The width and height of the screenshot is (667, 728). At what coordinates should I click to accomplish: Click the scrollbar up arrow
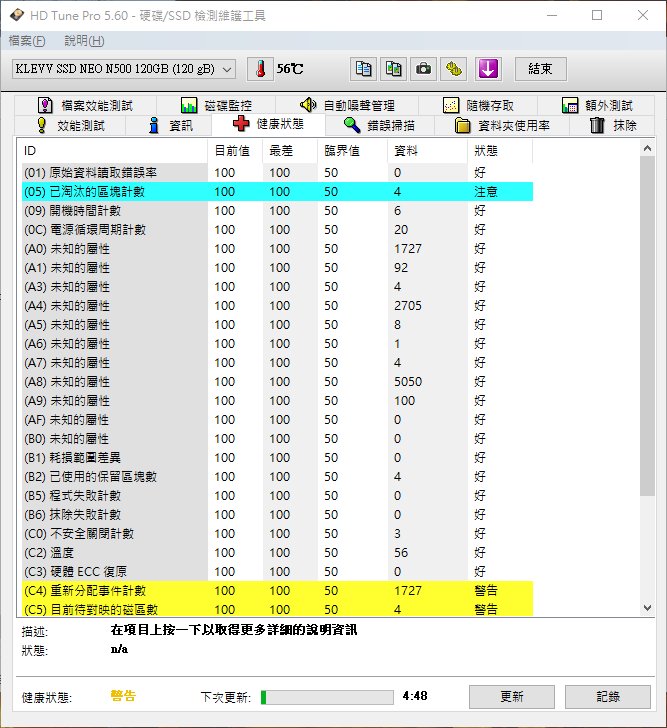tap(648, 149)
